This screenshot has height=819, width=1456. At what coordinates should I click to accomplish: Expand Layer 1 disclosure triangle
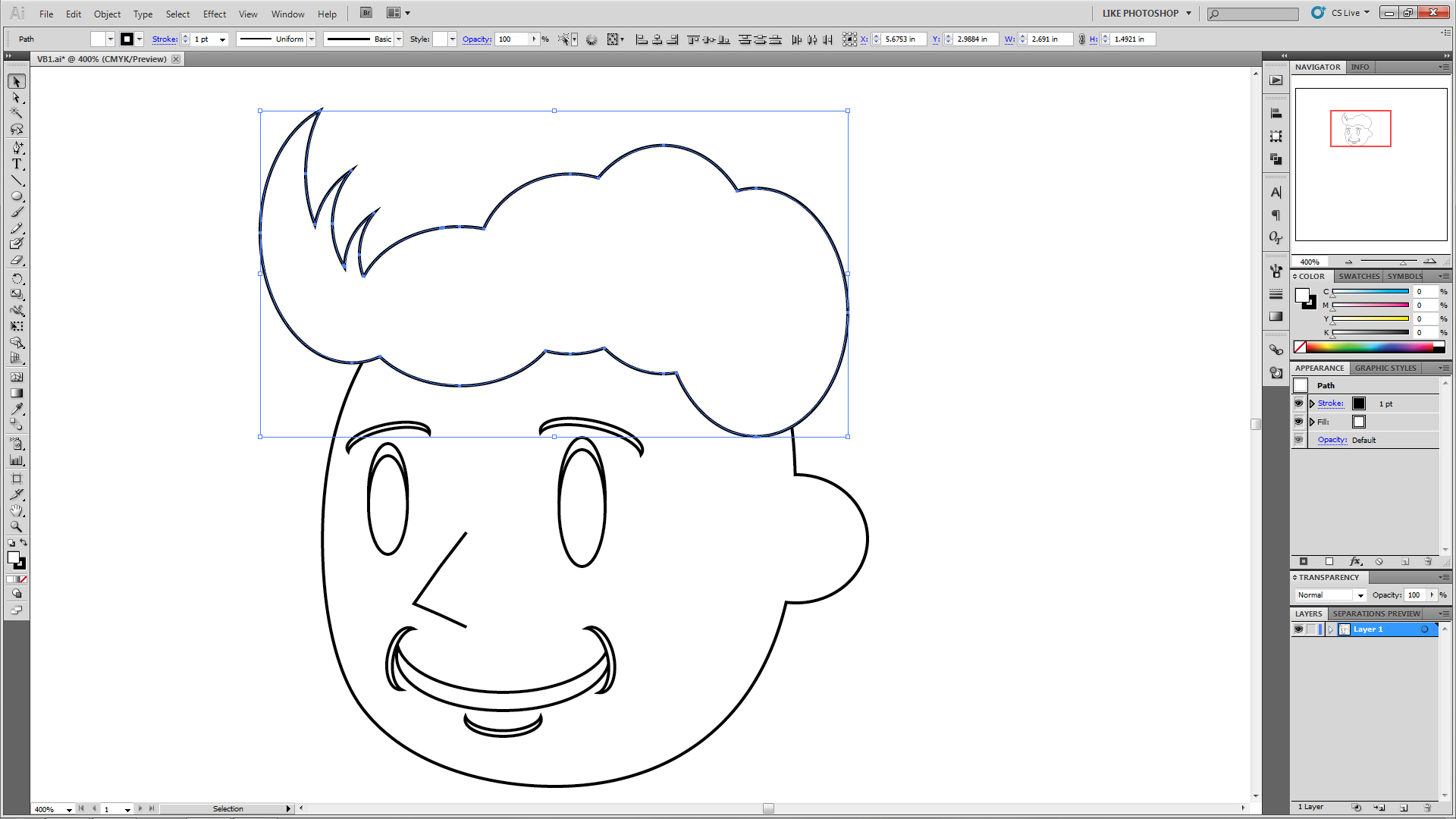click(x=1331, y=629)
